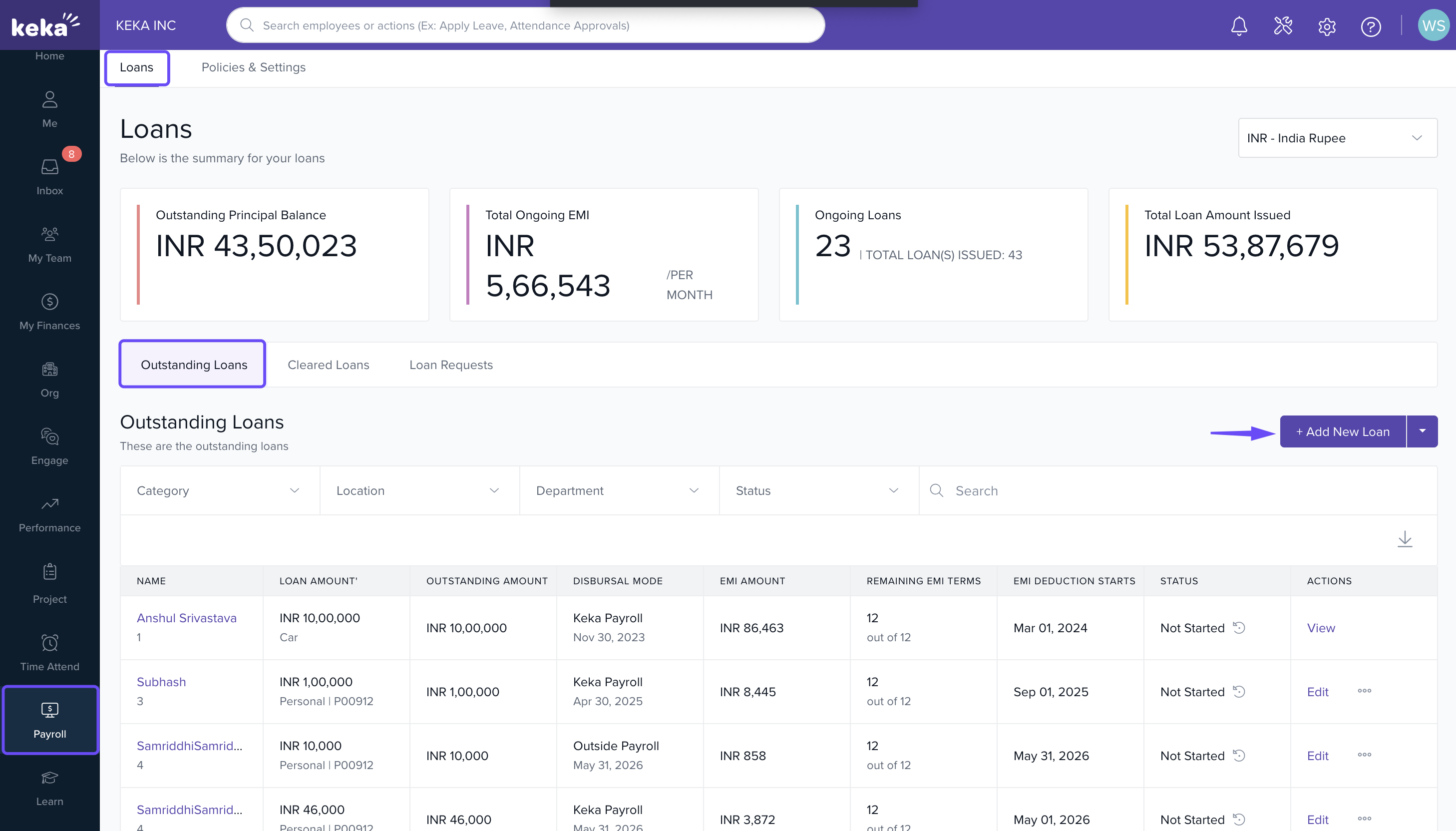Open Policies & Settings tab

pyautogui.click(x=253, y=67)
